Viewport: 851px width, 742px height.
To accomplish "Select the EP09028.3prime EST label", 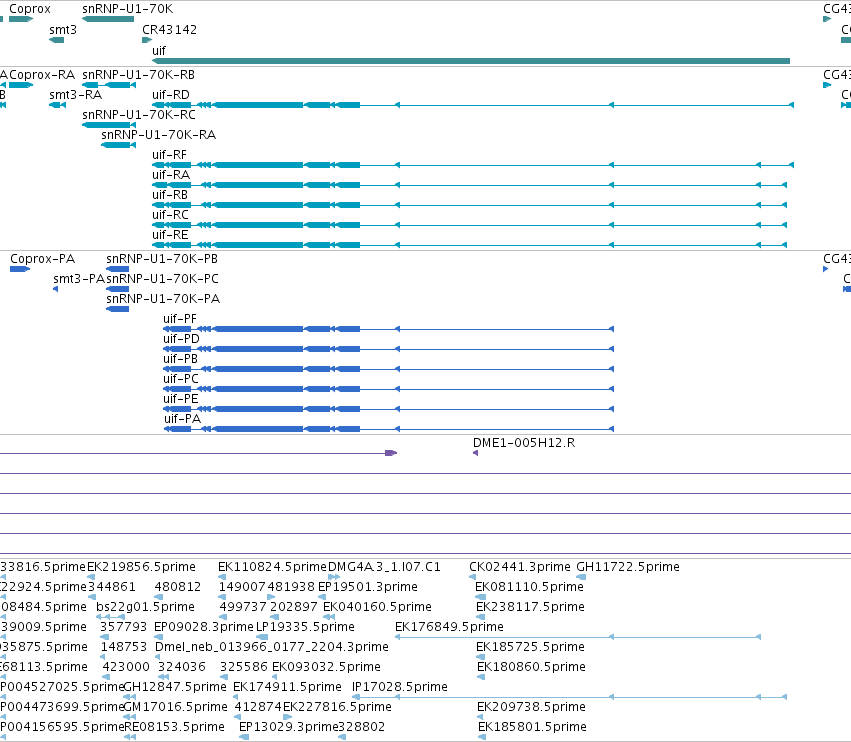I will (204, 627).
